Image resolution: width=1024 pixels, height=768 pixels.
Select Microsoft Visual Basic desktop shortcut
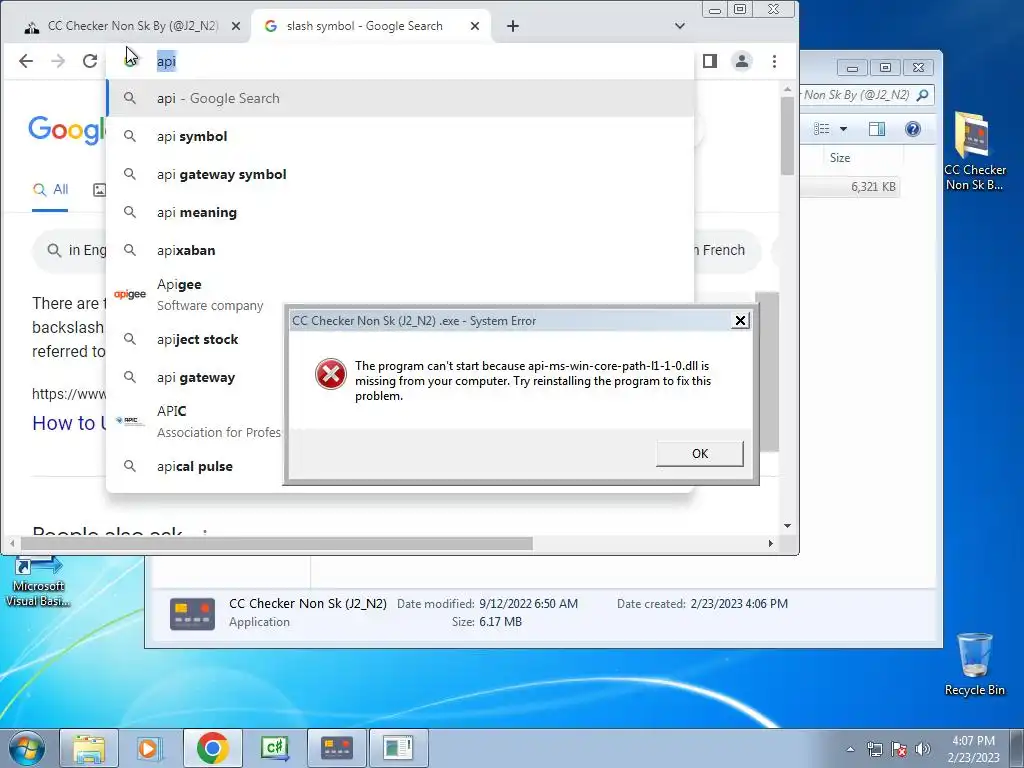tap(39, 581)
